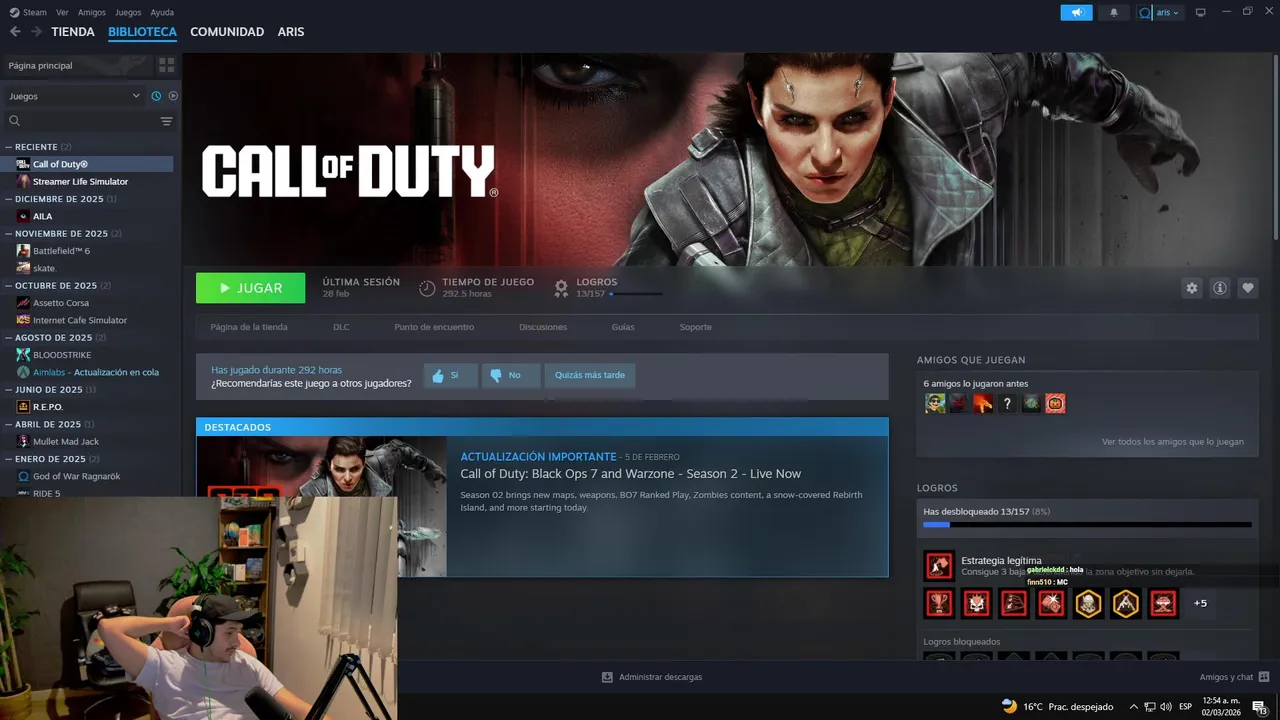This screenshot has width=1280, height=720.
Task: Click the No thumbs down button
Action: (510, 376)
